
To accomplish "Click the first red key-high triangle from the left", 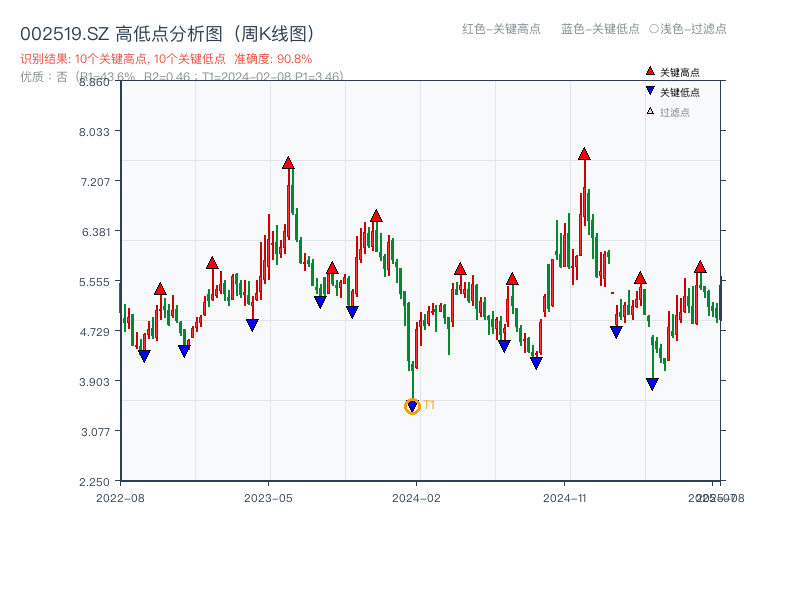I will 160,289.
